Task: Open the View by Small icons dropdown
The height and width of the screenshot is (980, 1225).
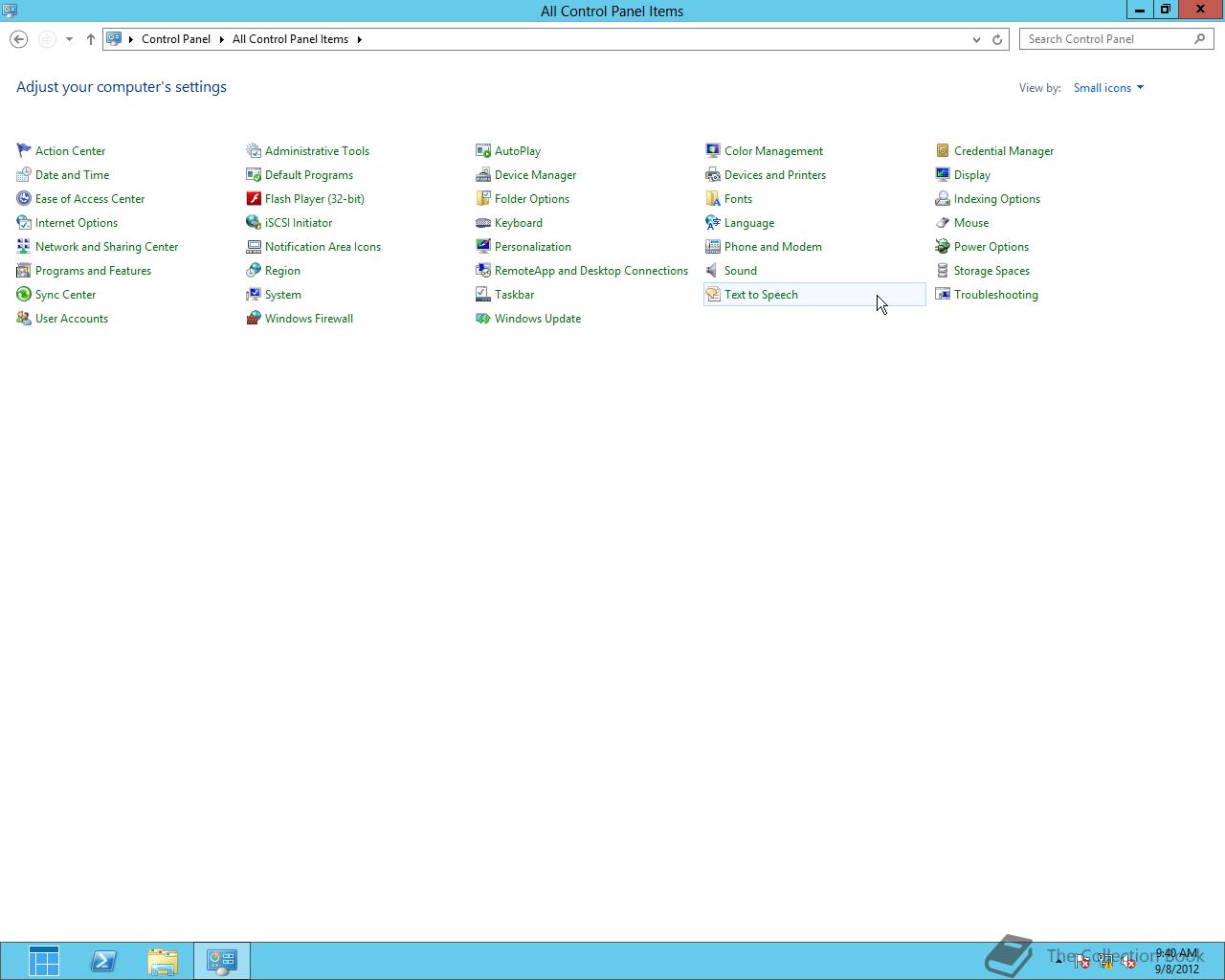Action: [x=1108, y=88]
